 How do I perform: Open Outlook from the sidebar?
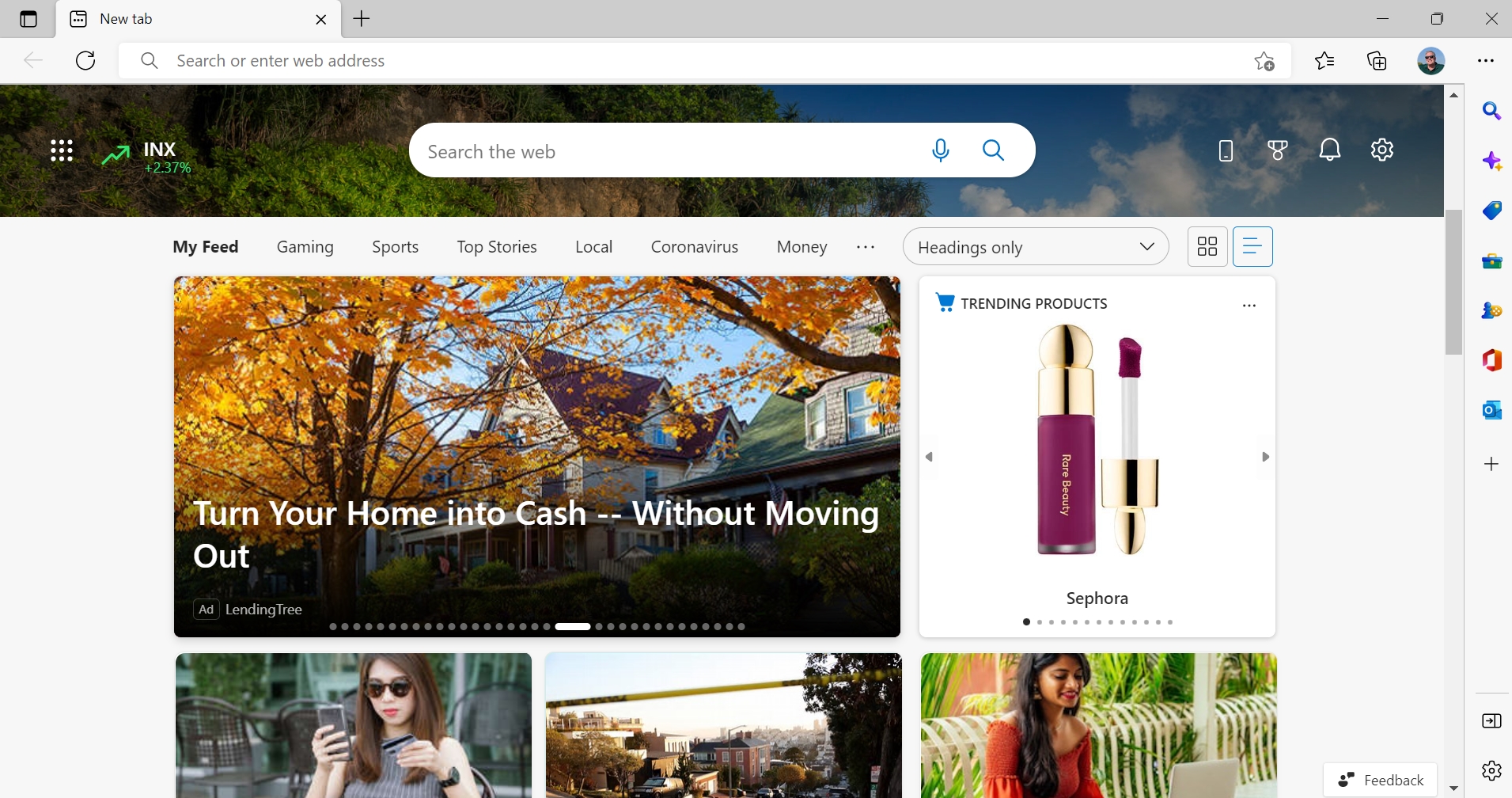(x=1491, y=410)
